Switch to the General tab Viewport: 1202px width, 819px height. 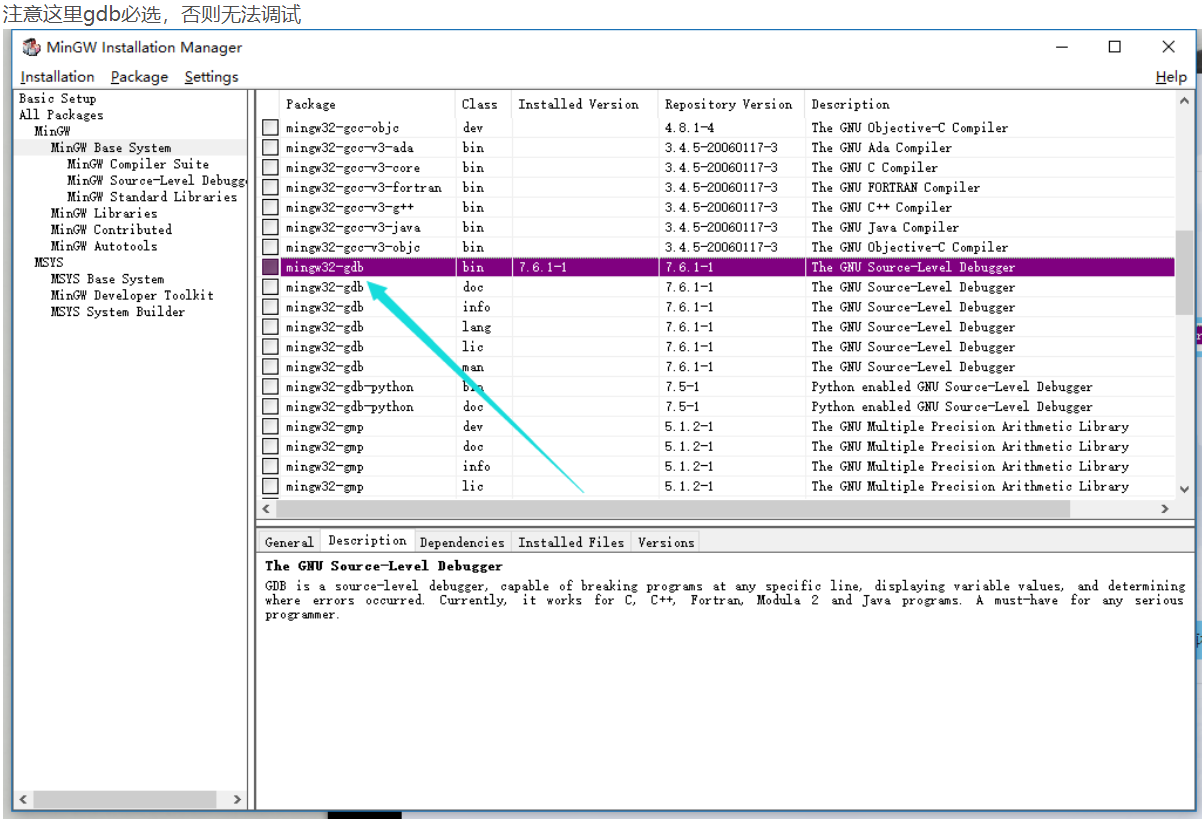pos(289,542)
